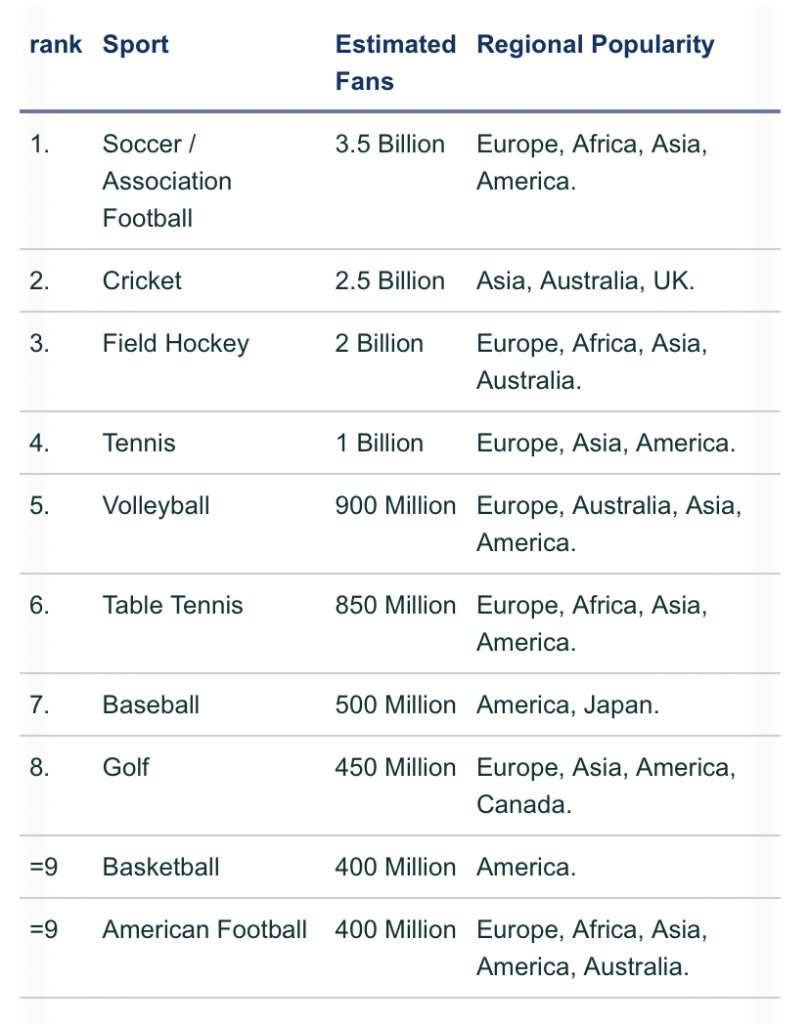Click the rank column header
This screenshot has height=1024, width=810.
[56, 44]
